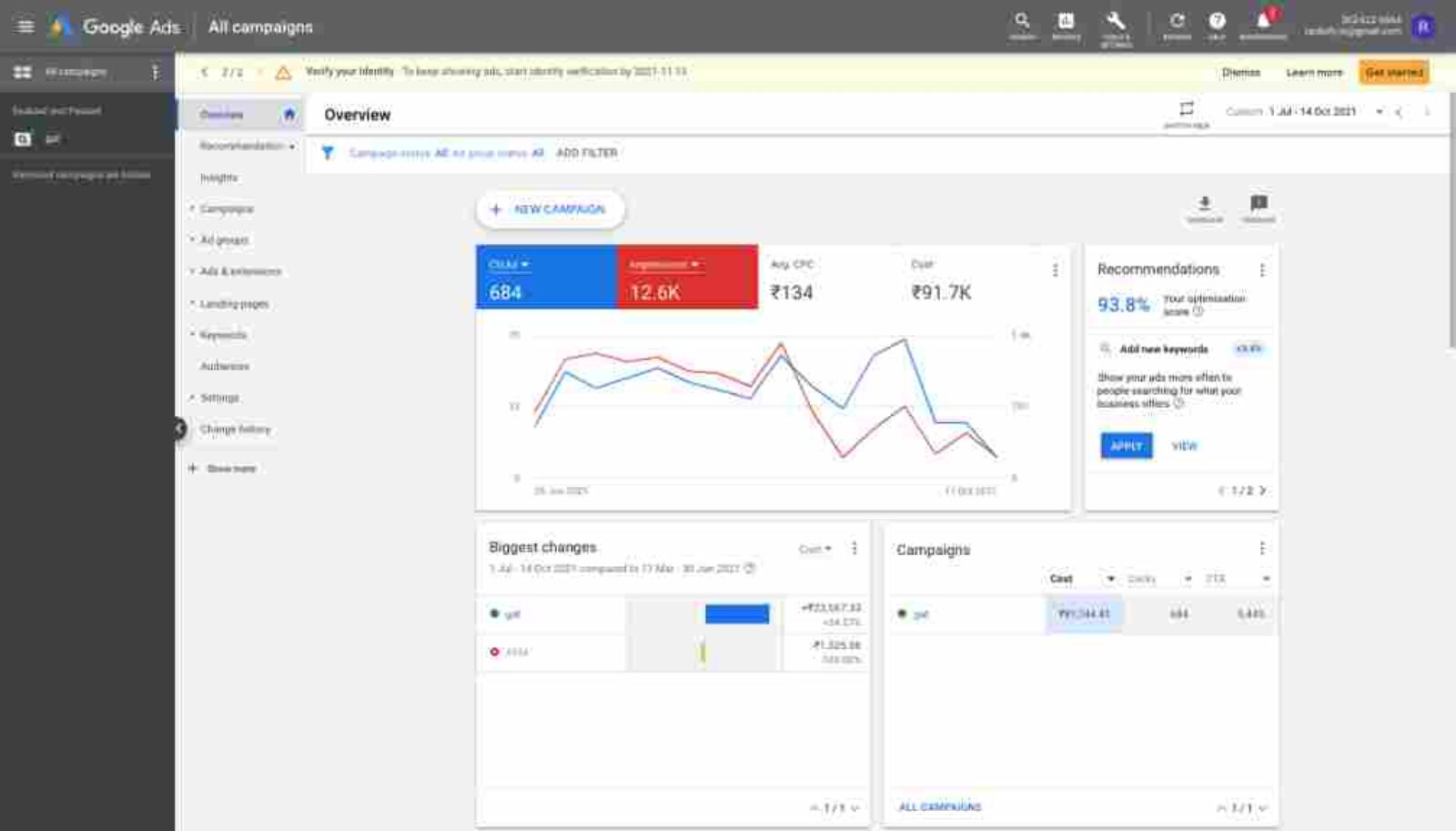Open the Help question-mark icon

1217,20
